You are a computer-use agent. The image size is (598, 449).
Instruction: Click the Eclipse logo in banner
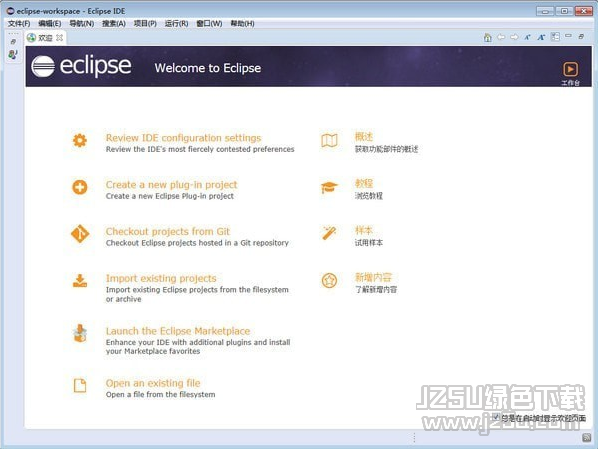pos(81,66)
